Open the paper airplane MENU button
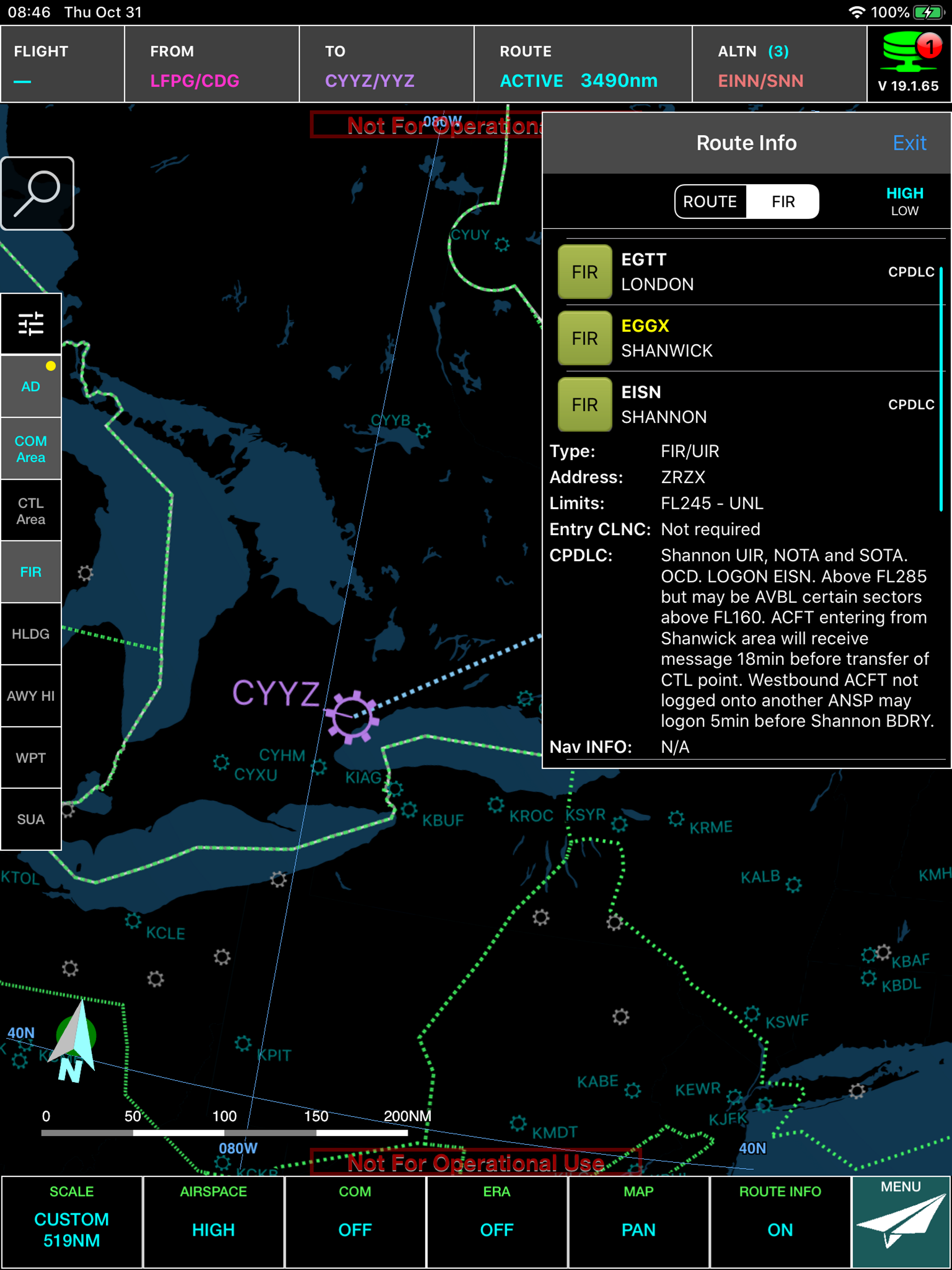This screenshot has width=952, height=1270. point(901,1221)
